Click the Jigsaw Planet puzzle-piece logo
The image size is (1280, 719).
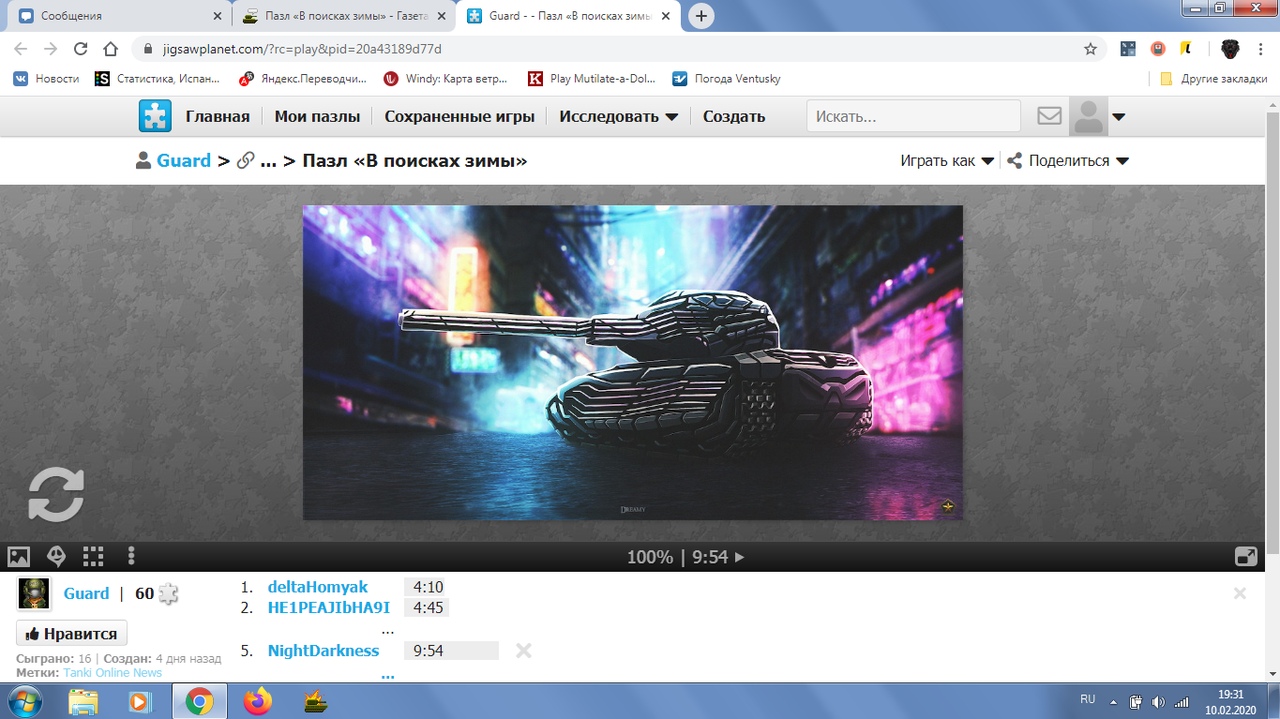pos(155,116)
